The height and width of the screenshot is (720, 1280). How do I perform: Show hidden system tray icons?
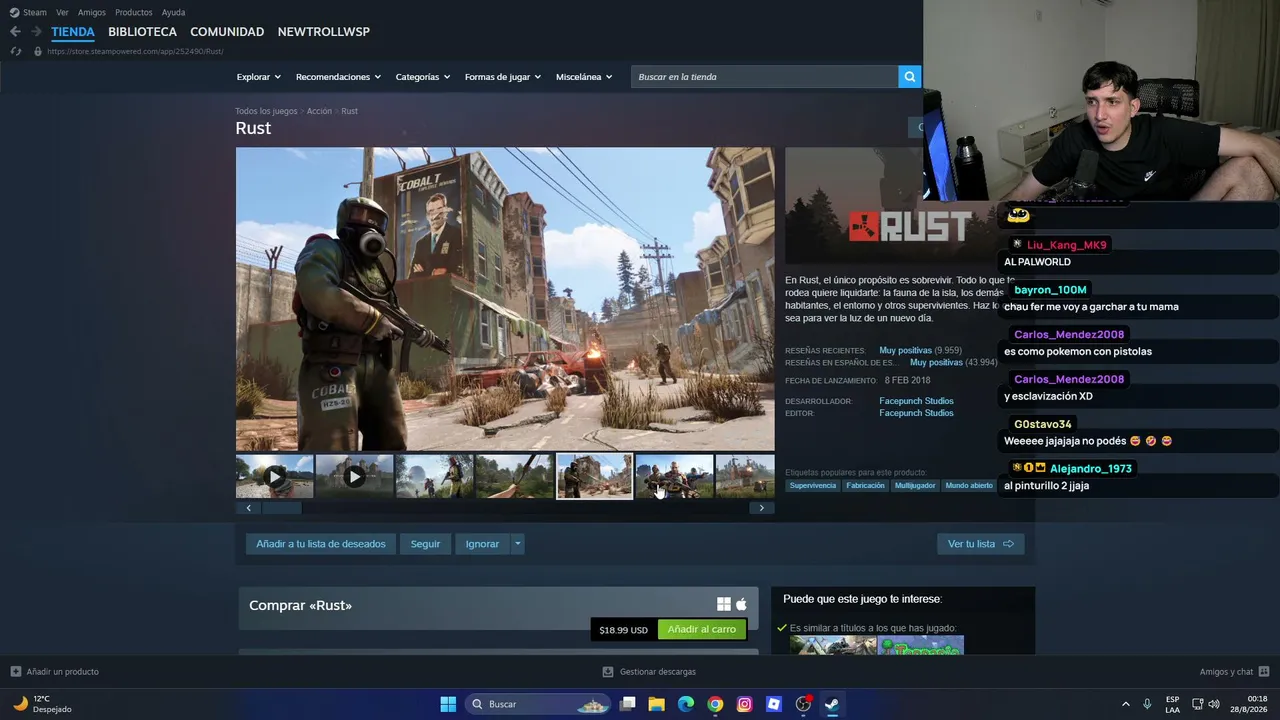1126,704
